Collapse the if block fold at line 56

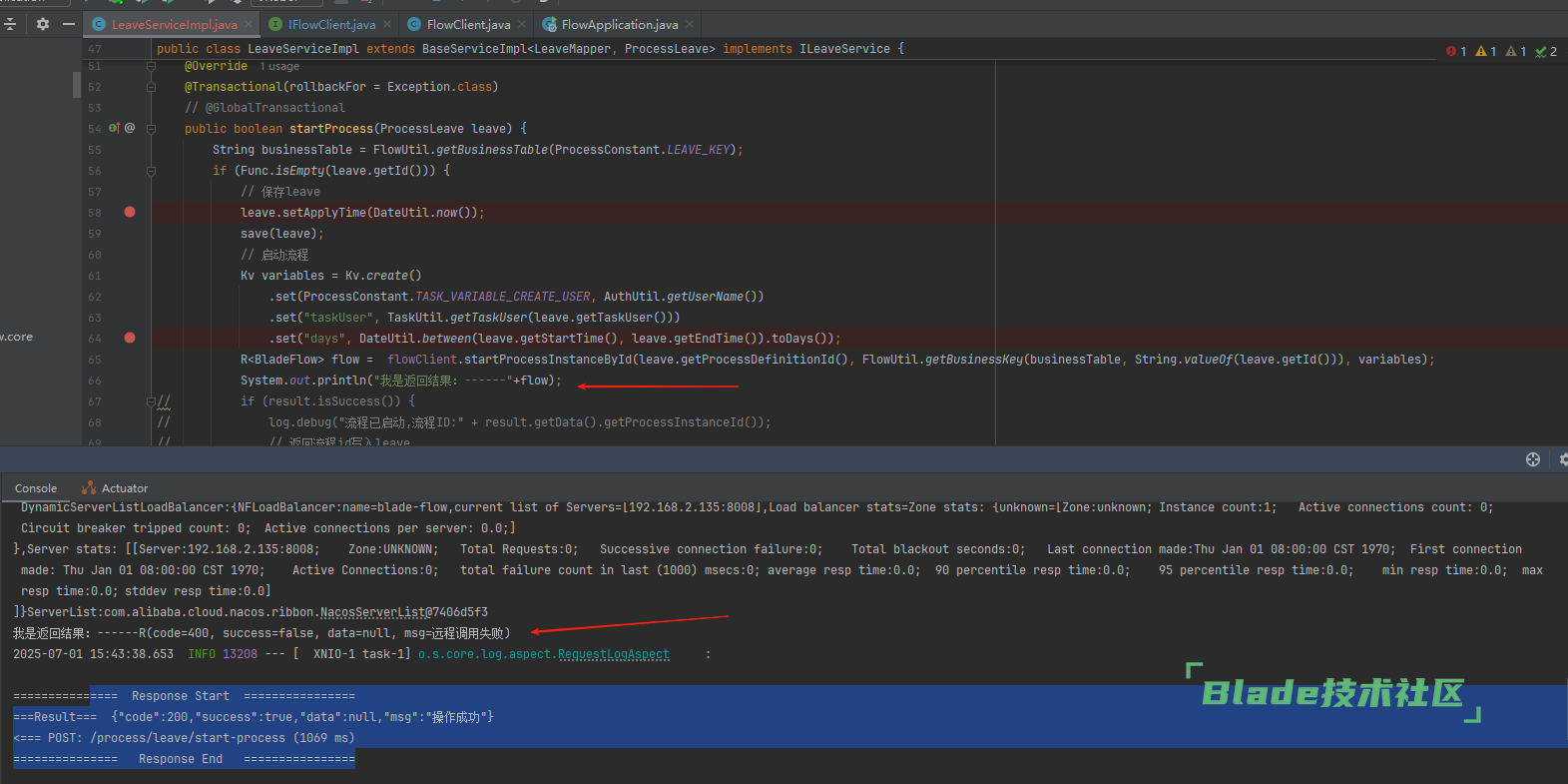click(151, 171)
